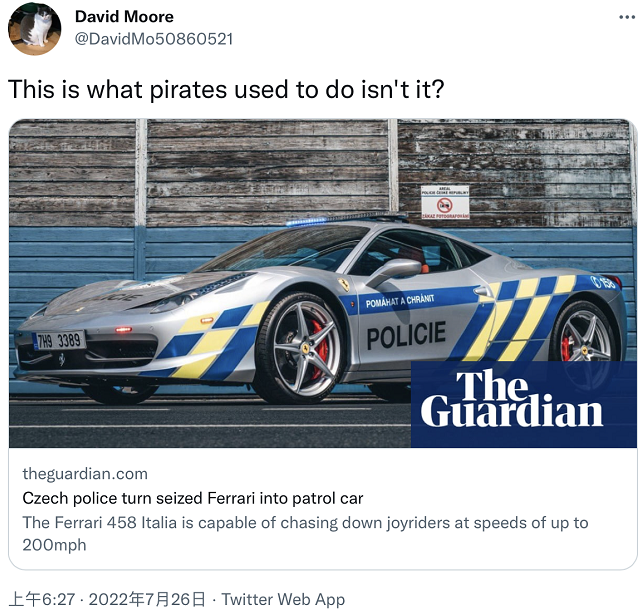The height and width of the screenshot is (612, 643).
Task: Open the three-dot more options menu
Action: click(627, 17)
